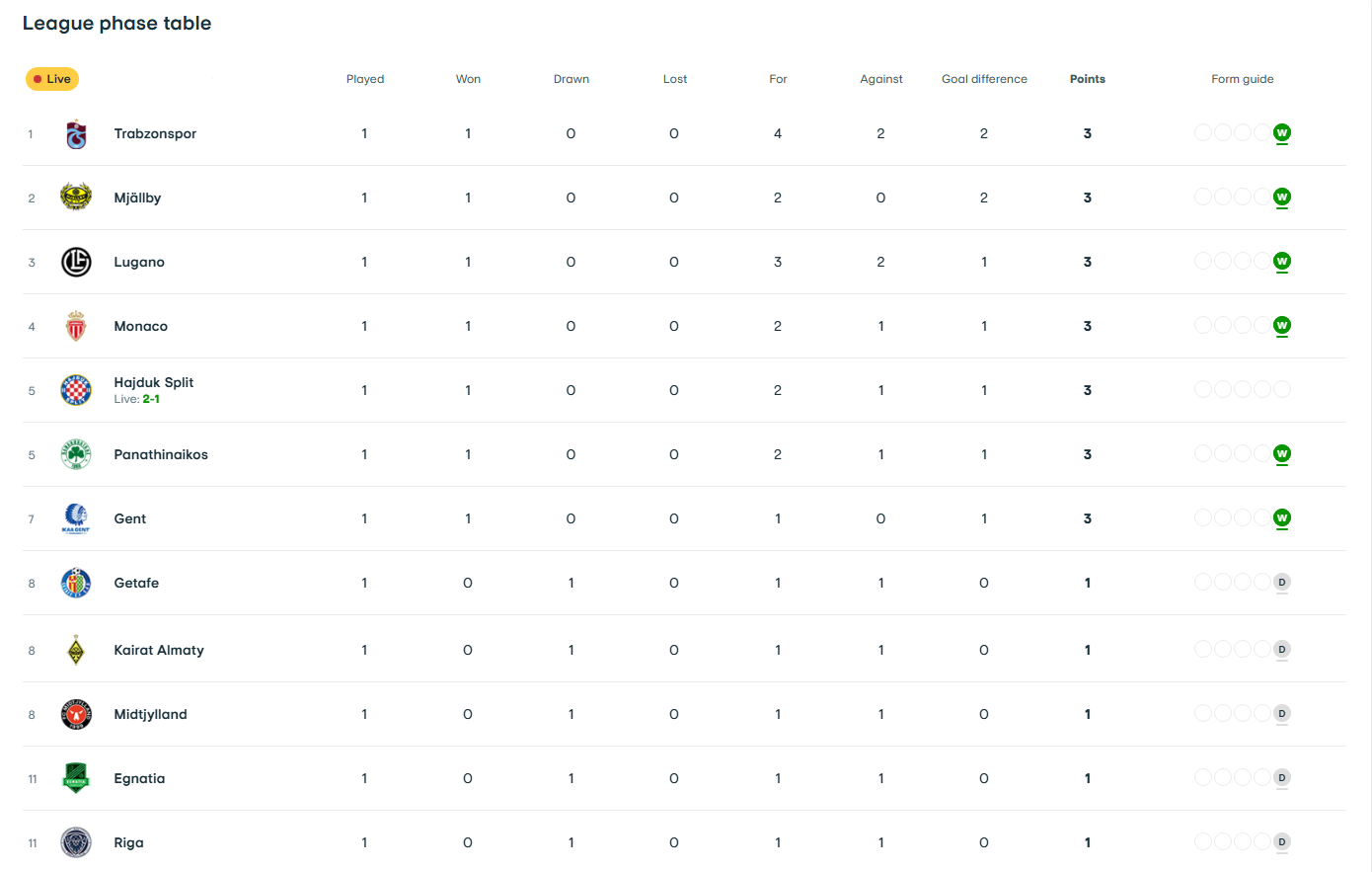Click the Monaco club crest
The width and height of the screenshot is (1372, 872).
click(76, 326)
